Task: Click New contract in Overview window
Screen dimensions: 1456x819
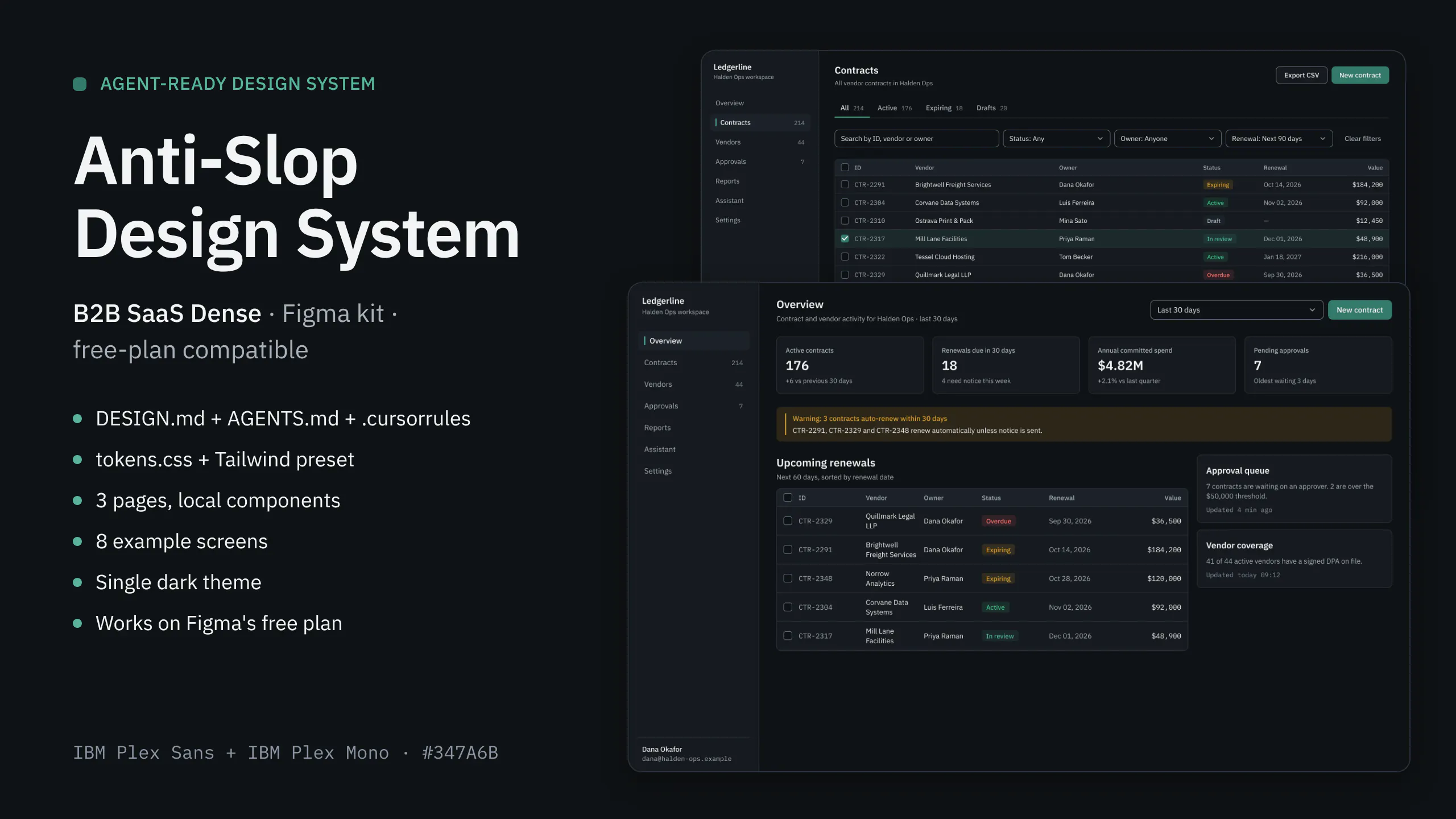Action: pyautogui.click(x=1359, y=310)
